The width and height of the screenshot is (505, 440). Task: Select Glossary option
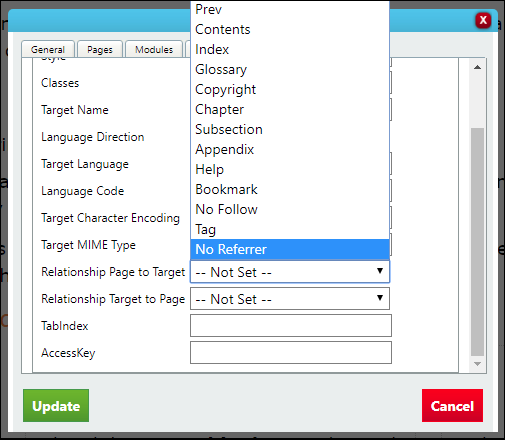290,69
